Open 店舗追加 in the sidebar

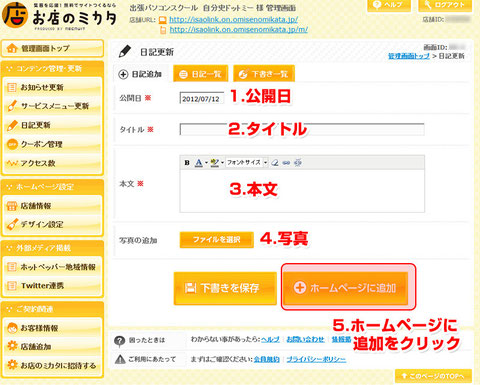(52, 347)
